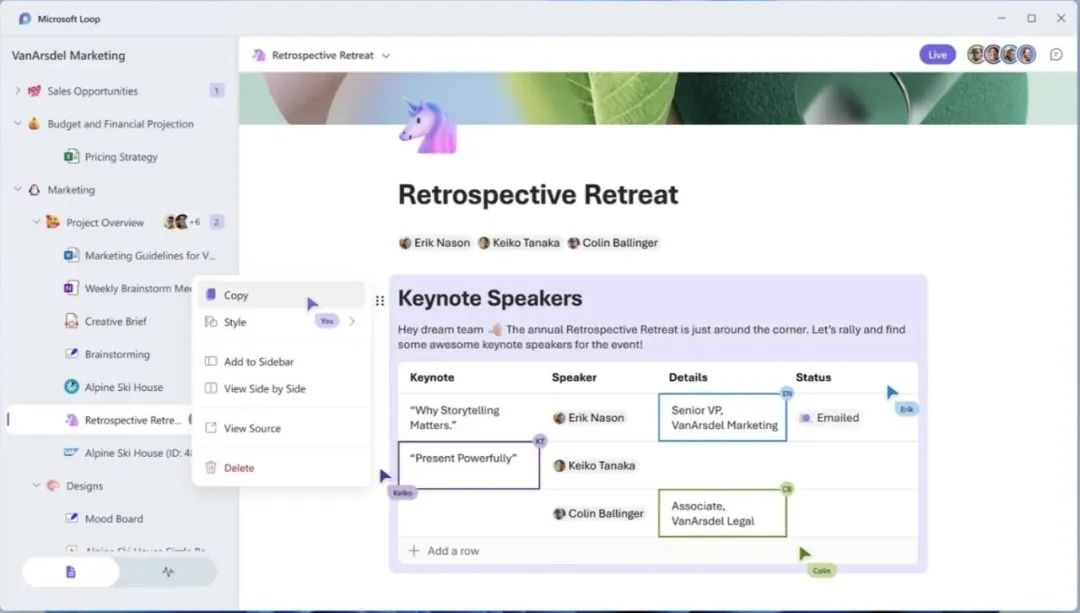
Task: Open the comments icon in header
Action: pyautogui.click(x=1055, y=54)
